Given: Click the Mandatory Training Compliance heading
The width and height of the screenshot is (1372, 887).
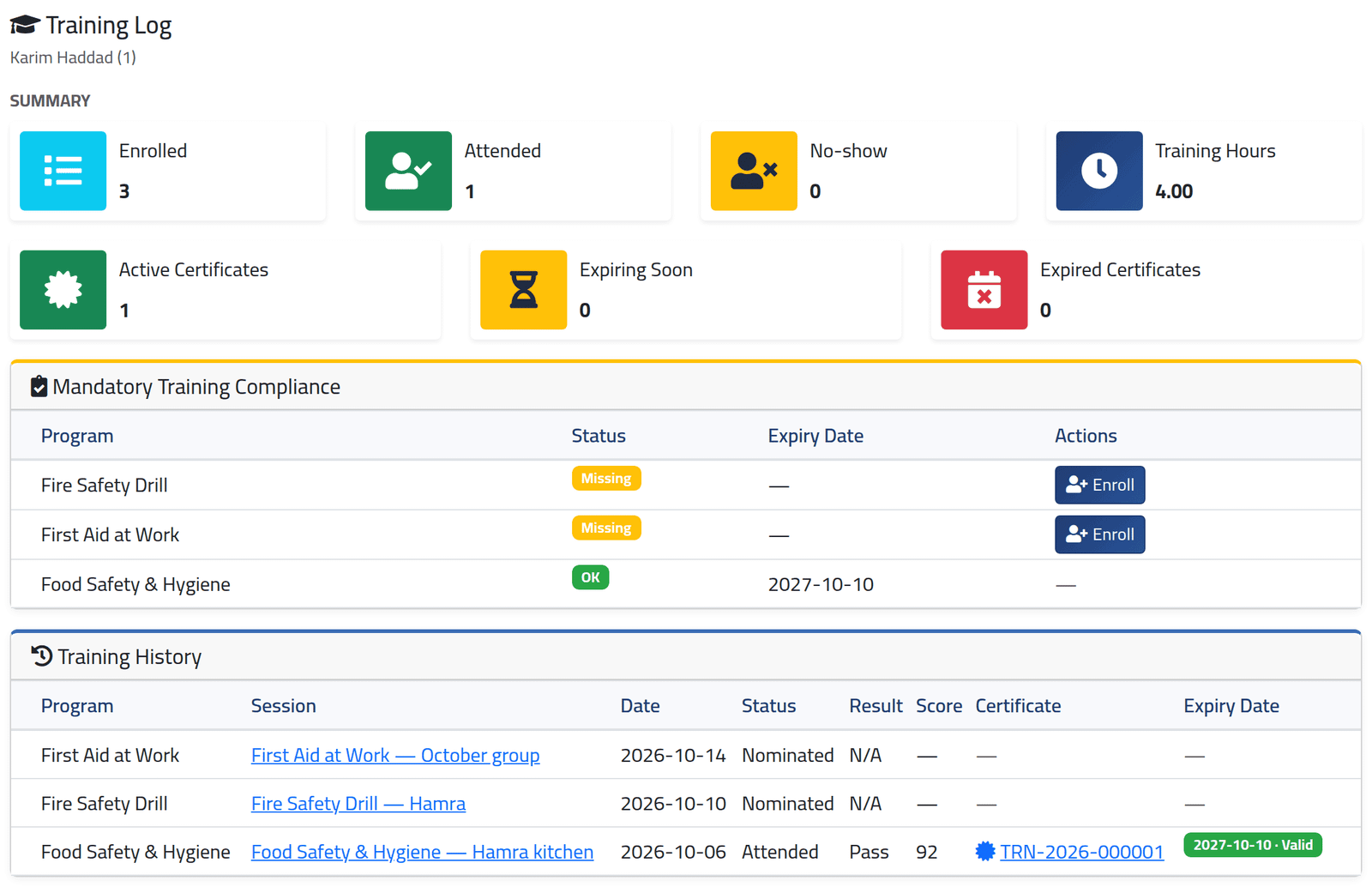Looking at the screenshot, I should pos(196,387).
